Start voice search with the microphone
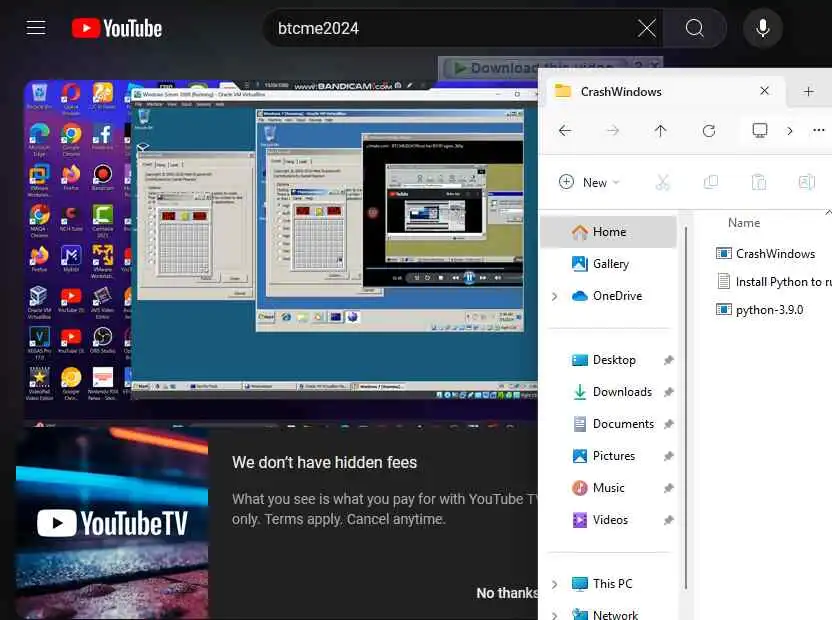The image size is (832, 620). point(762,28)
